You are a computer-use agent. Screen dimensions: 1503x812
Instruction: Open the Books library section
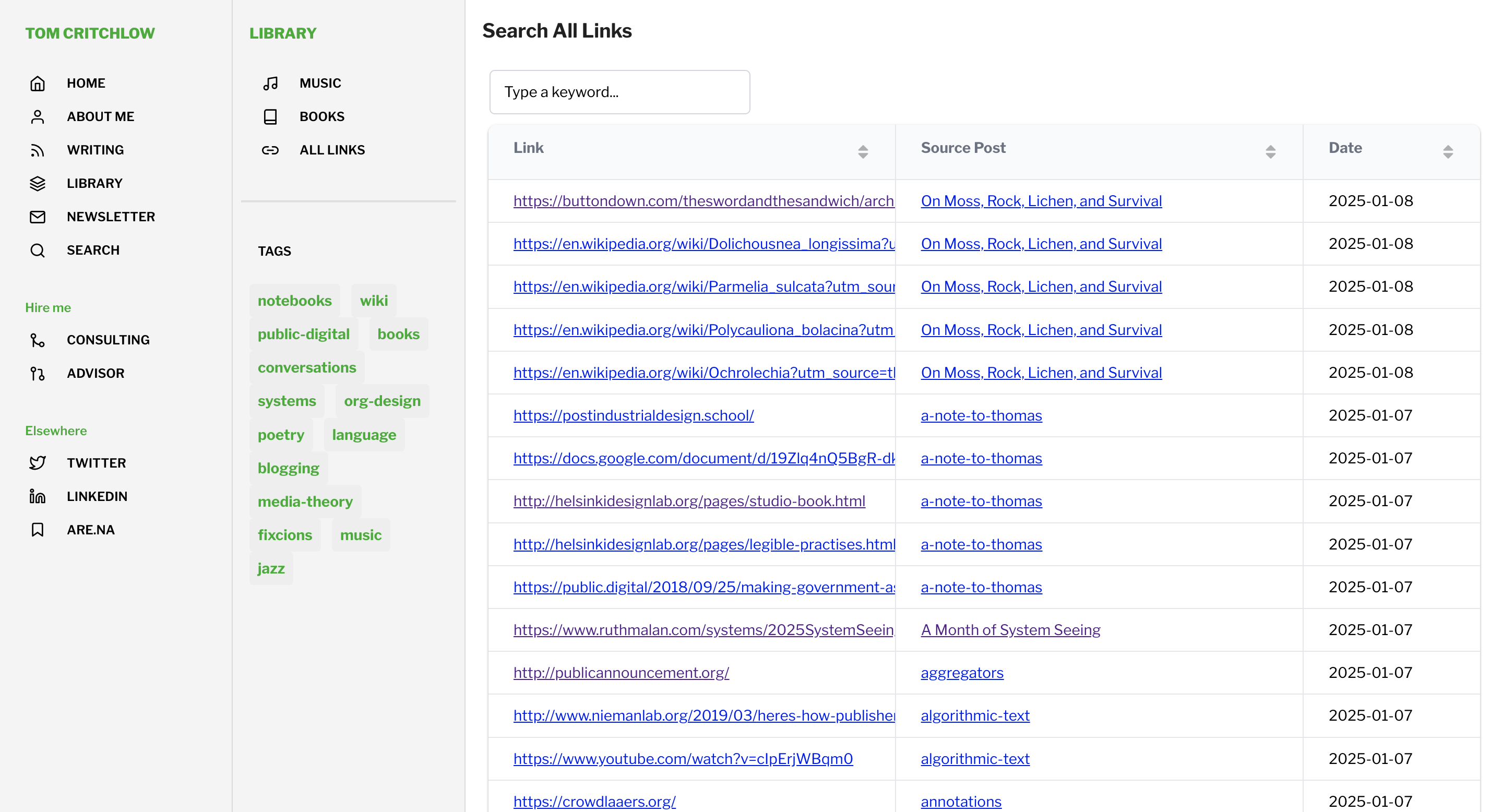[321, 117]
